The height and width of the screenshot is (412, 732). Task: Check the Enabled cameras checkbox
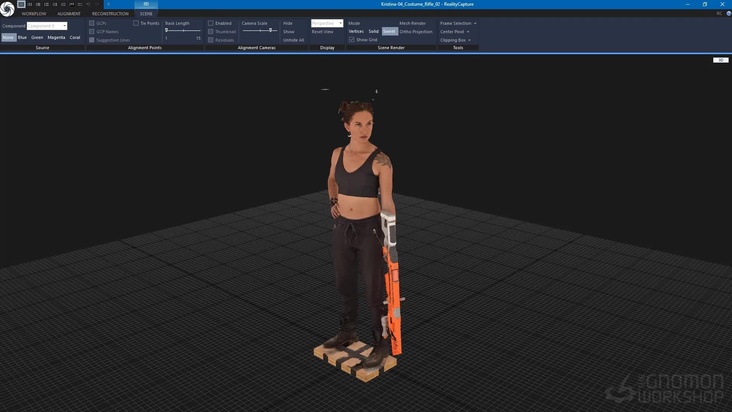[x=211, y=23]
